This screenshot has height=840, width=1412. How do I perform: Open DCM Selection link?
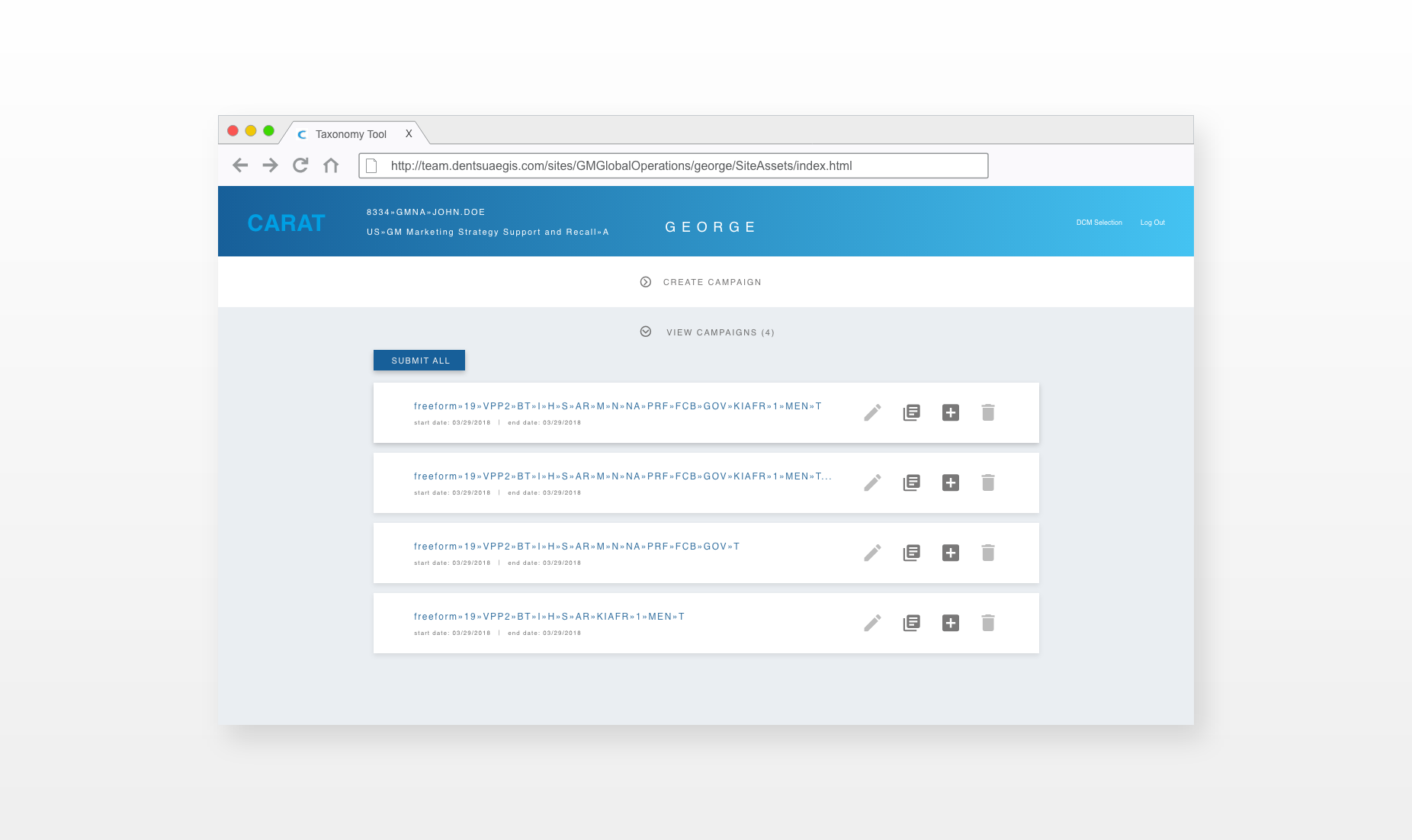click(1099, 223)
